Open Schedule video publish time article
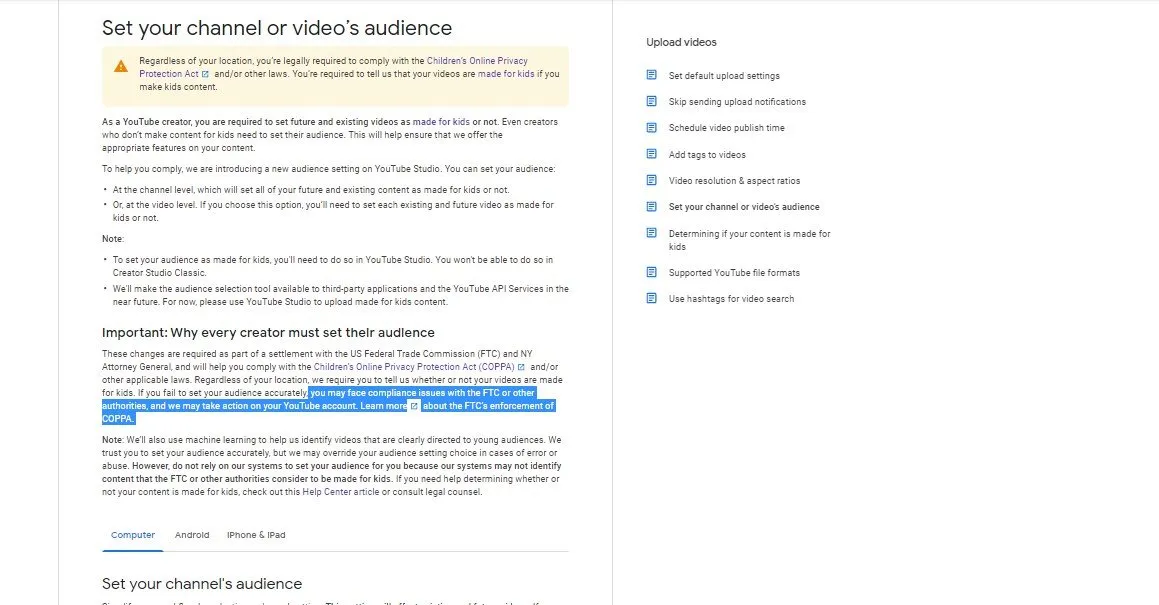The height and width of the screenshot is (605, 1159). click(727, 128)
